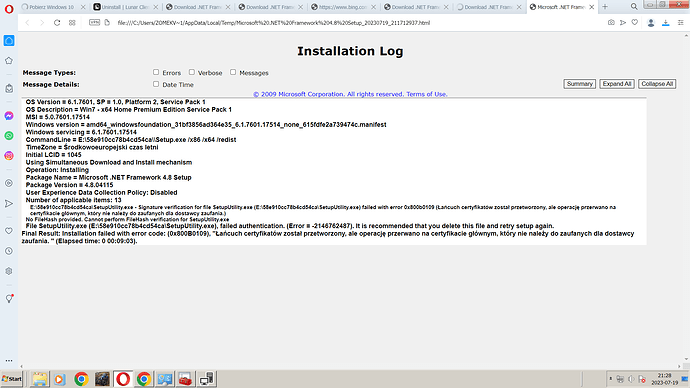Image resolution: width=690 pixels, height=388 pixels.
Task: Click the Collapse All button
Action: coord(657,84)
